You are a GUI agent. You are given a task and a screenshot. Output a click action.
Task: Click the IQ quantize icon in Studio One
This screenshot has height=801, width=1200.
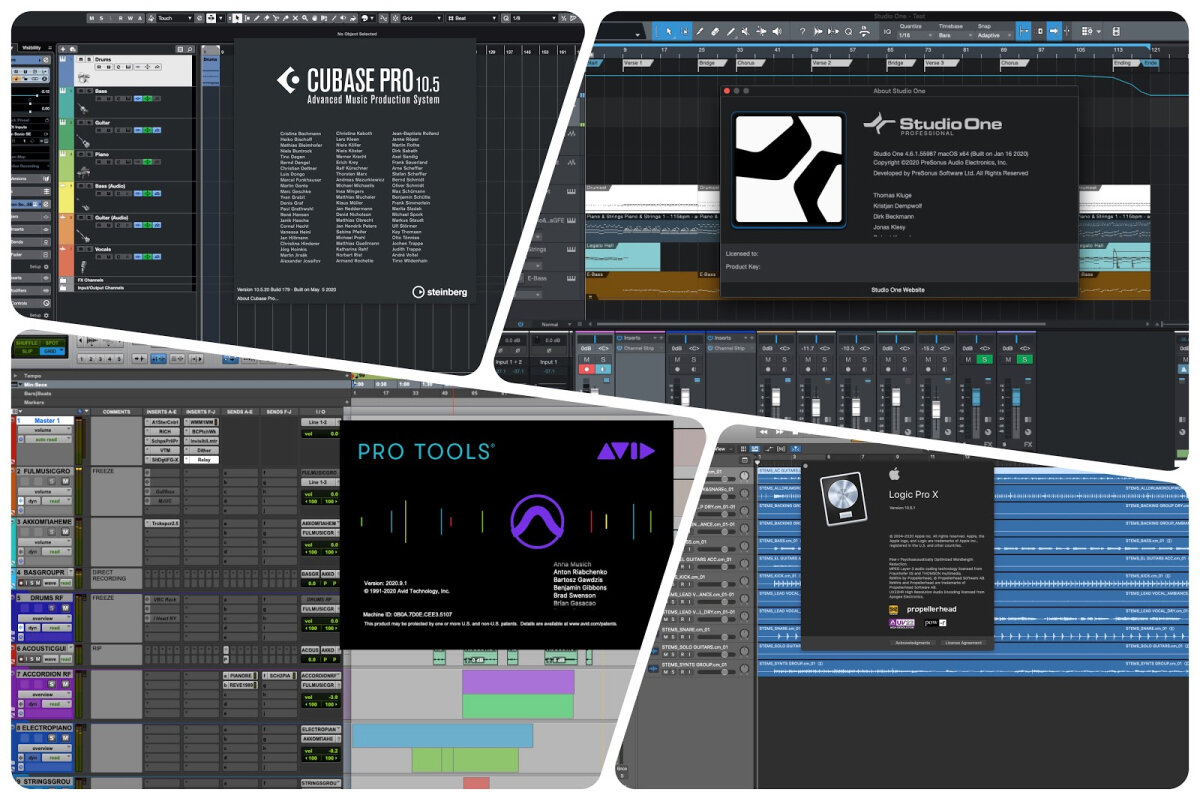pyautogui.click(x=887, y=32)
